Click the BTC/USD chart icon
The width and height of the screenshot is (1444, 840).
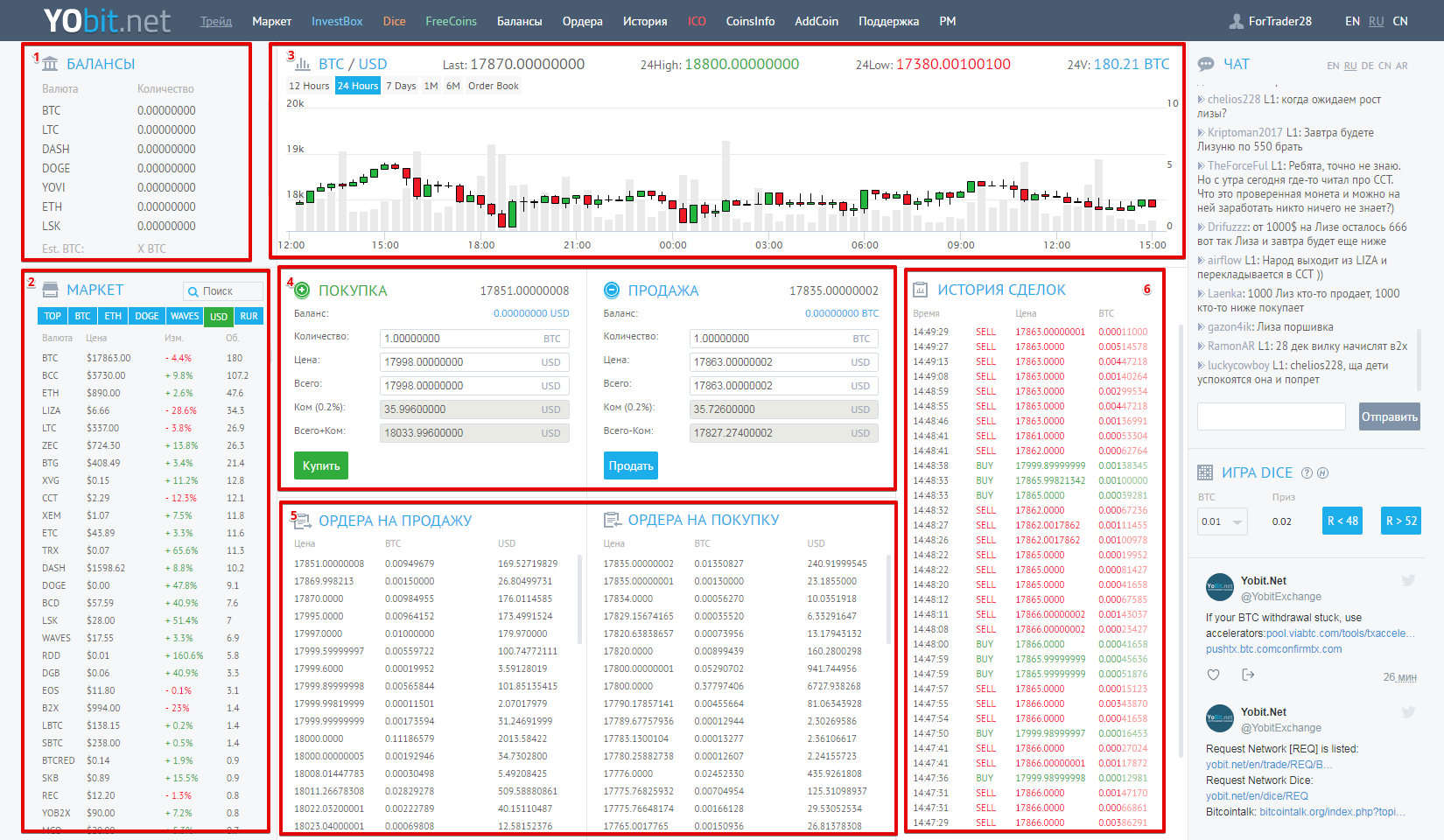coord(304,64)
